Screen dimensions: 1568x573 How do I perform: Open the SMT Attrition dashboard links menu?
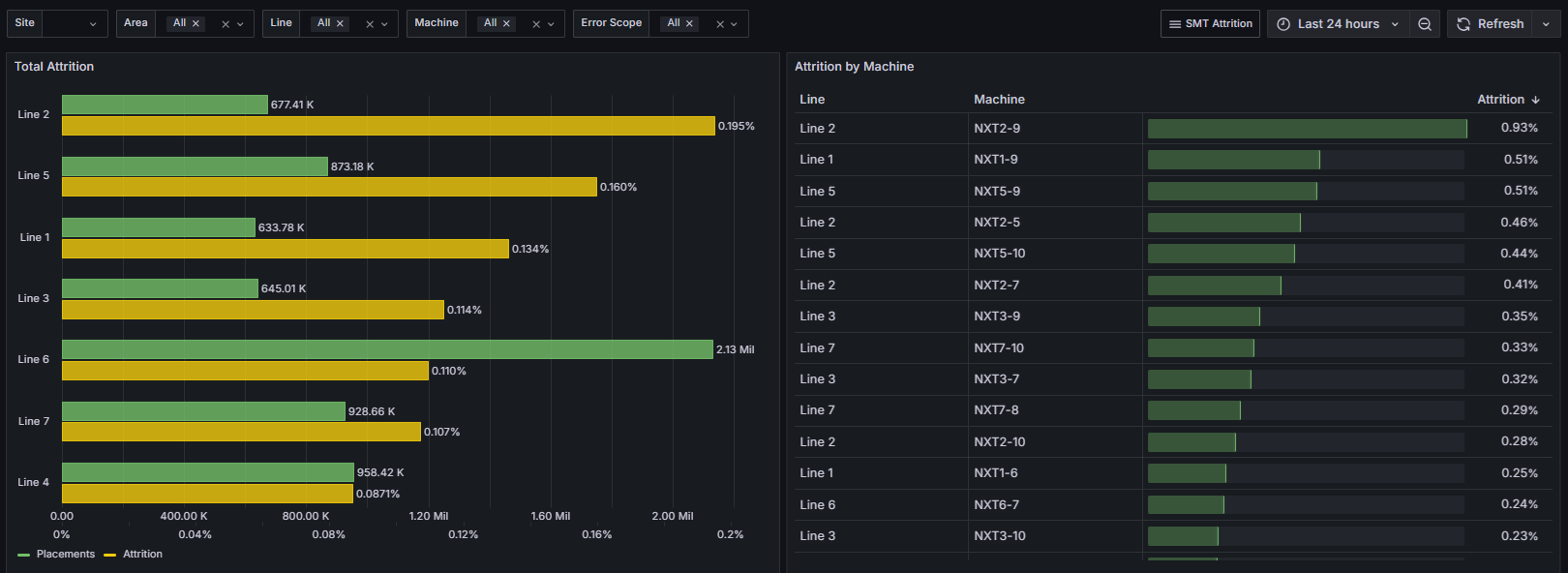tap(1209, 24)
